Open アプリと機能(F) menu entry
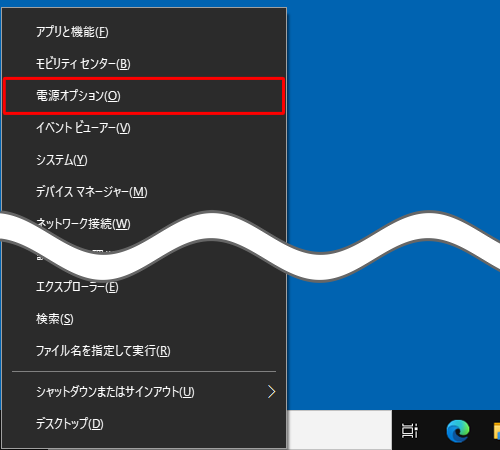 [144, 32]
